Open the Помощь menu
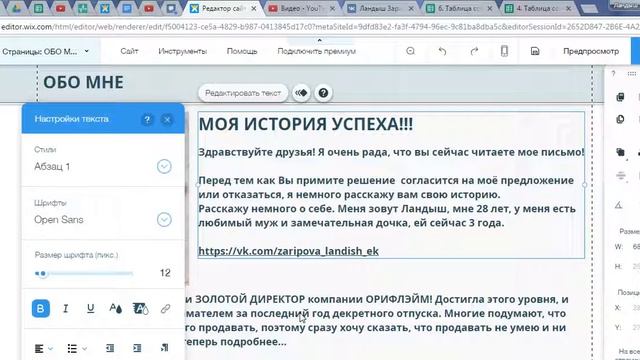 click(242, 51)
